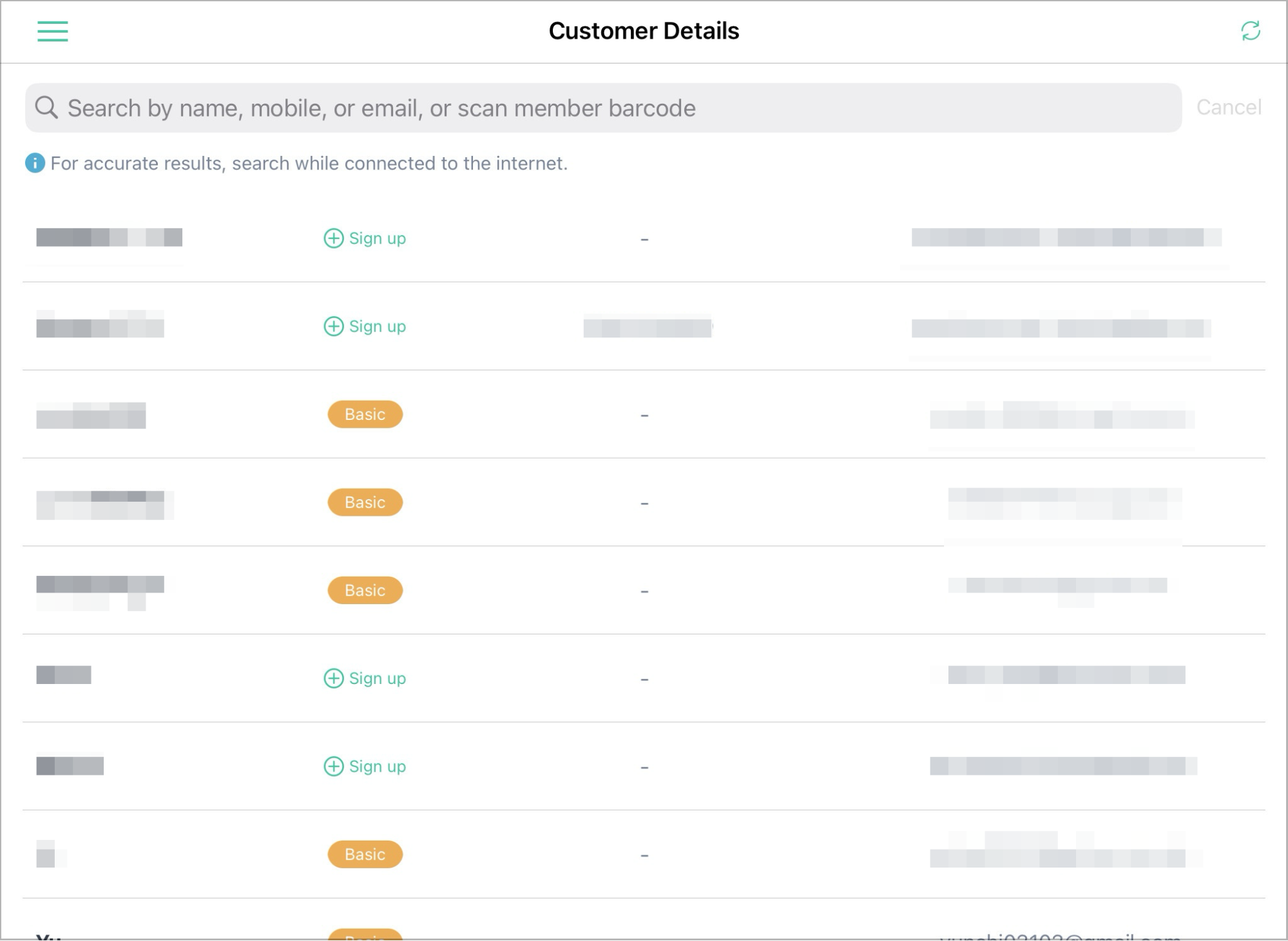Open the hamburger menu

(53, 31)
